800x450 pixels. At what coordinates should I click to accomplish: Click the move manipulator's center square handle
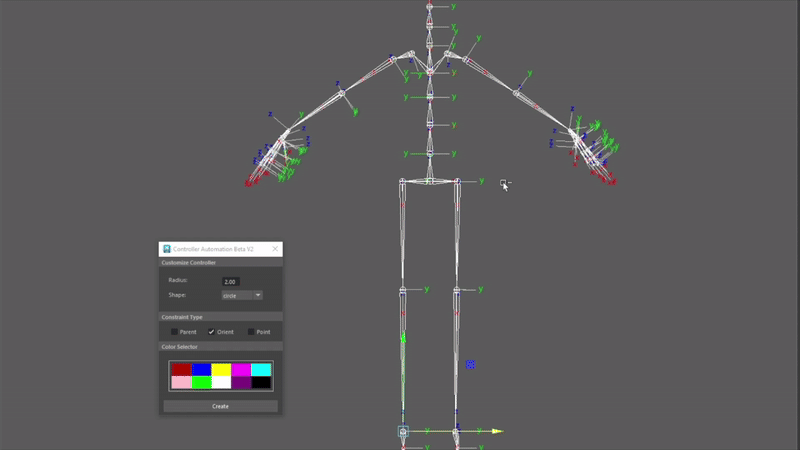coord(403,432)
